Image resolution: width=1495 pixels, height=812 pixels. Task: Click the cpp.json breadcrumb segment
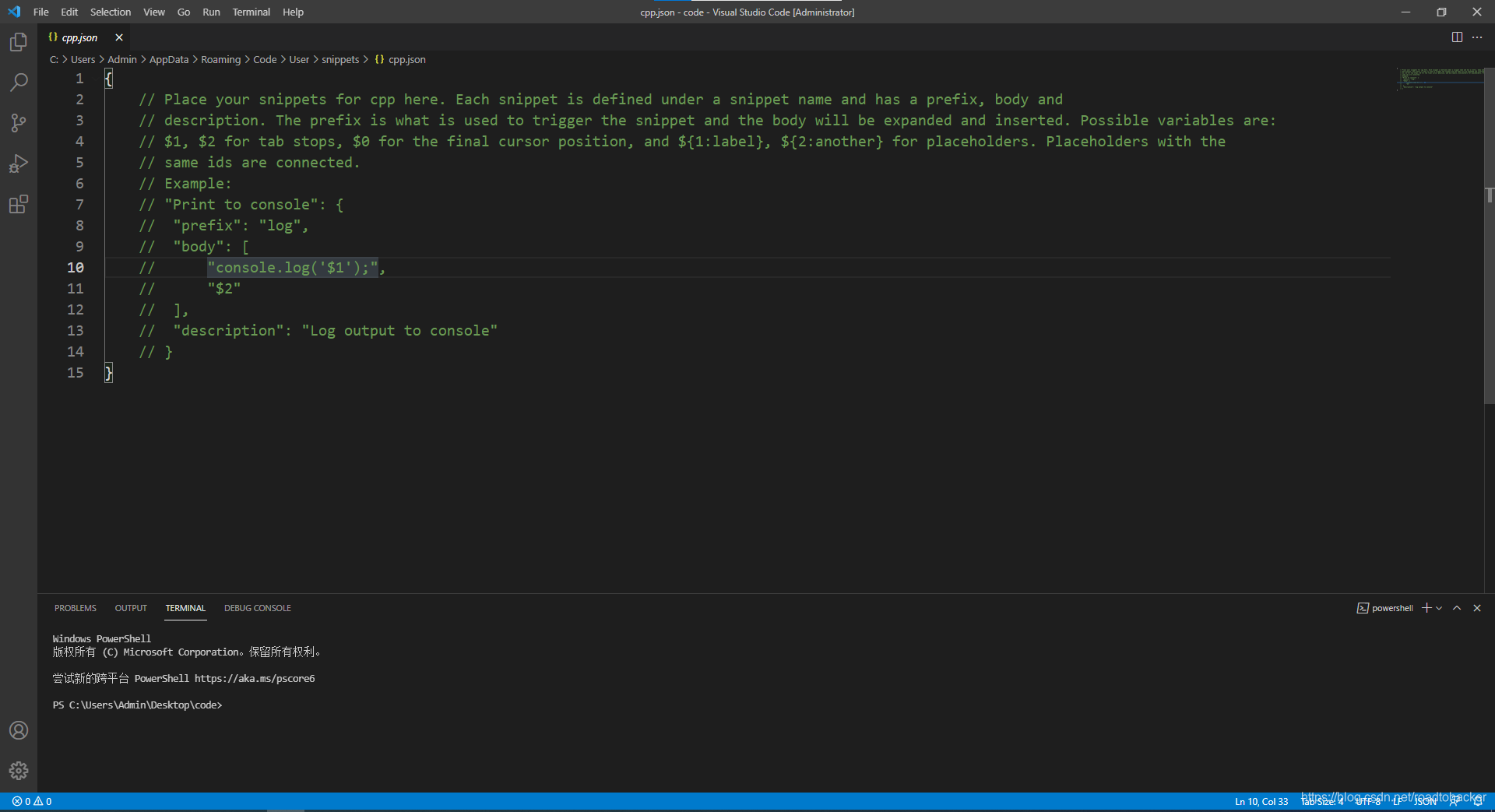(x=400, y=60)
